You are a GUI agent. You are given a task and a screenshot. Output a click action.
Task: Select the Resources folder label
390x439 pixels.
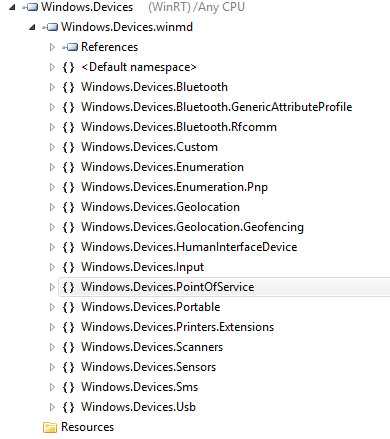[88, 427]
